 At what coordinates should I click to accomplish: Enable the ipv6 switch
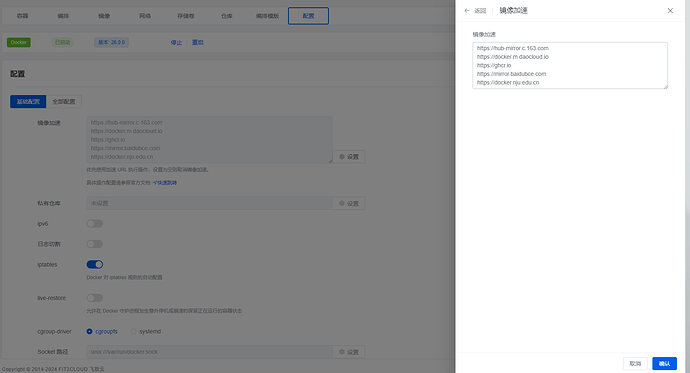(95, 224)
